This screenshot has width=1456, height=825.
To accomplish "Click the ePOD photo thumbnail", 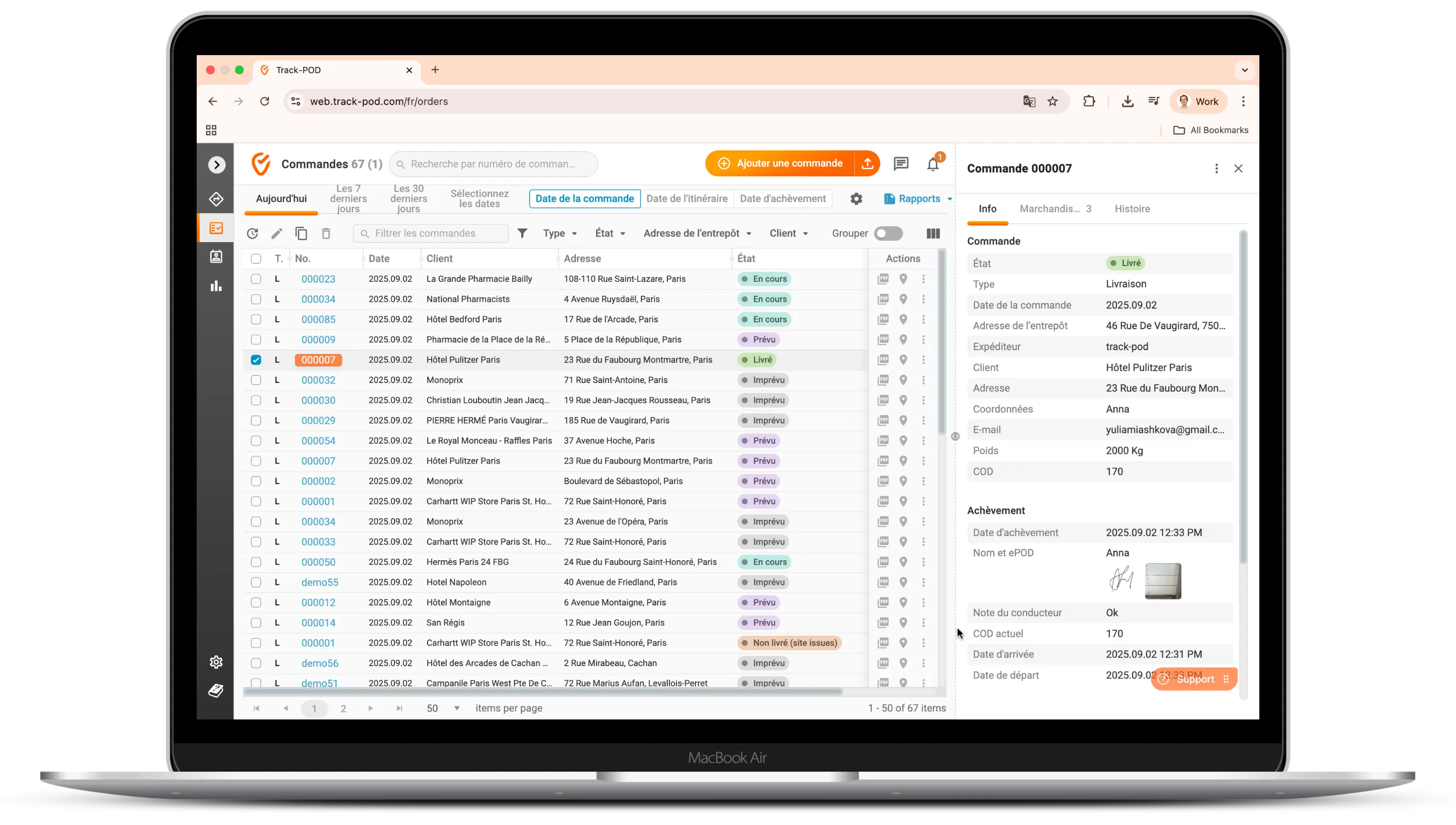I will point(1162,581).
